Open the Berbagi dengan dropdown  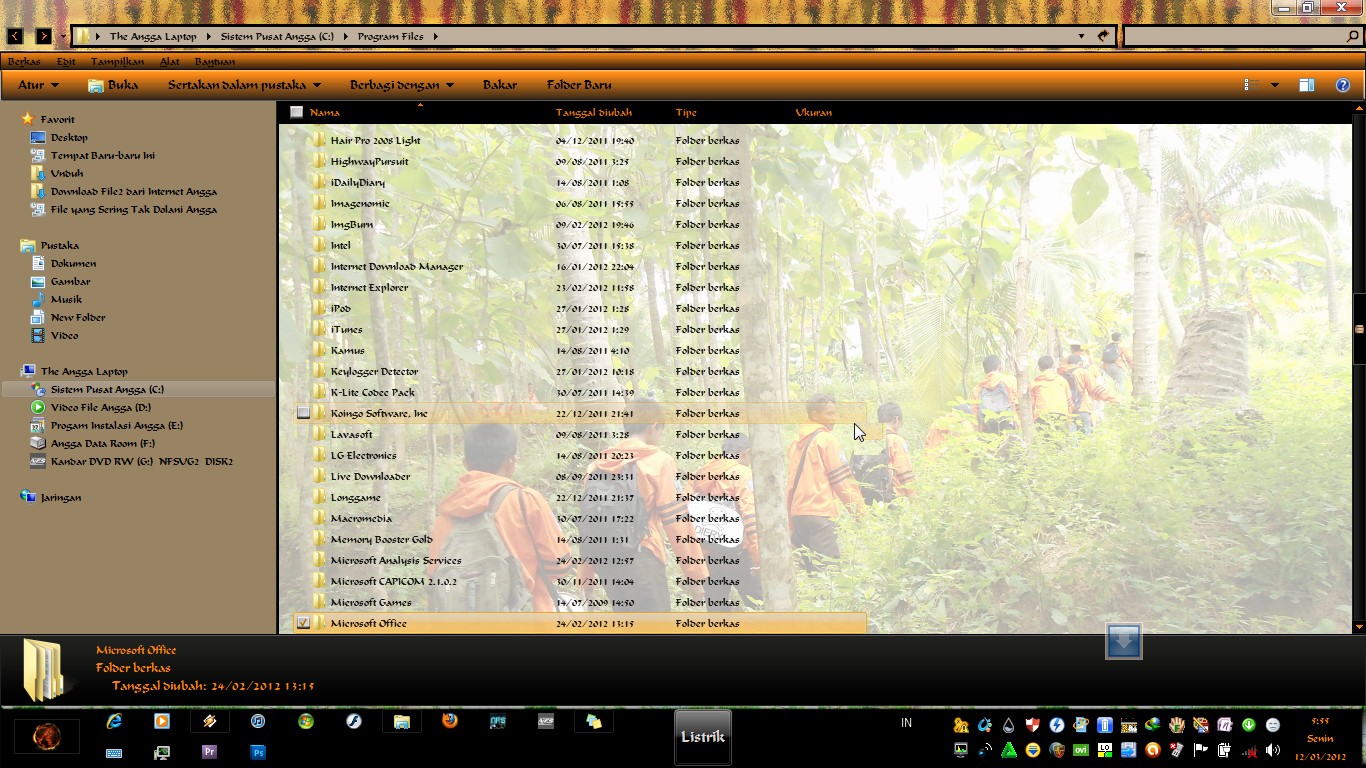(401, 85)
